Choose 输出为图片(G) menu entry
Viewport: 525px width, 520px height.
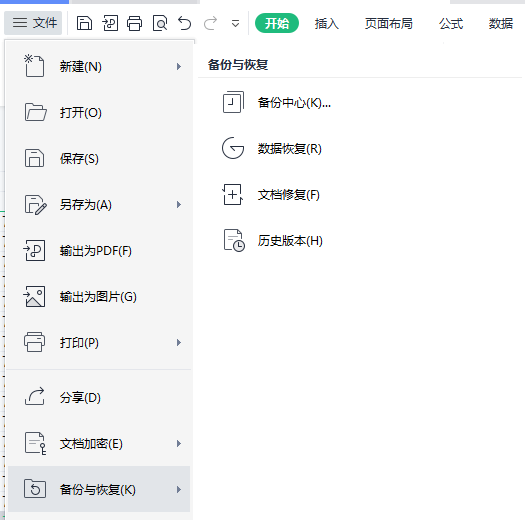tap(99, 297)
